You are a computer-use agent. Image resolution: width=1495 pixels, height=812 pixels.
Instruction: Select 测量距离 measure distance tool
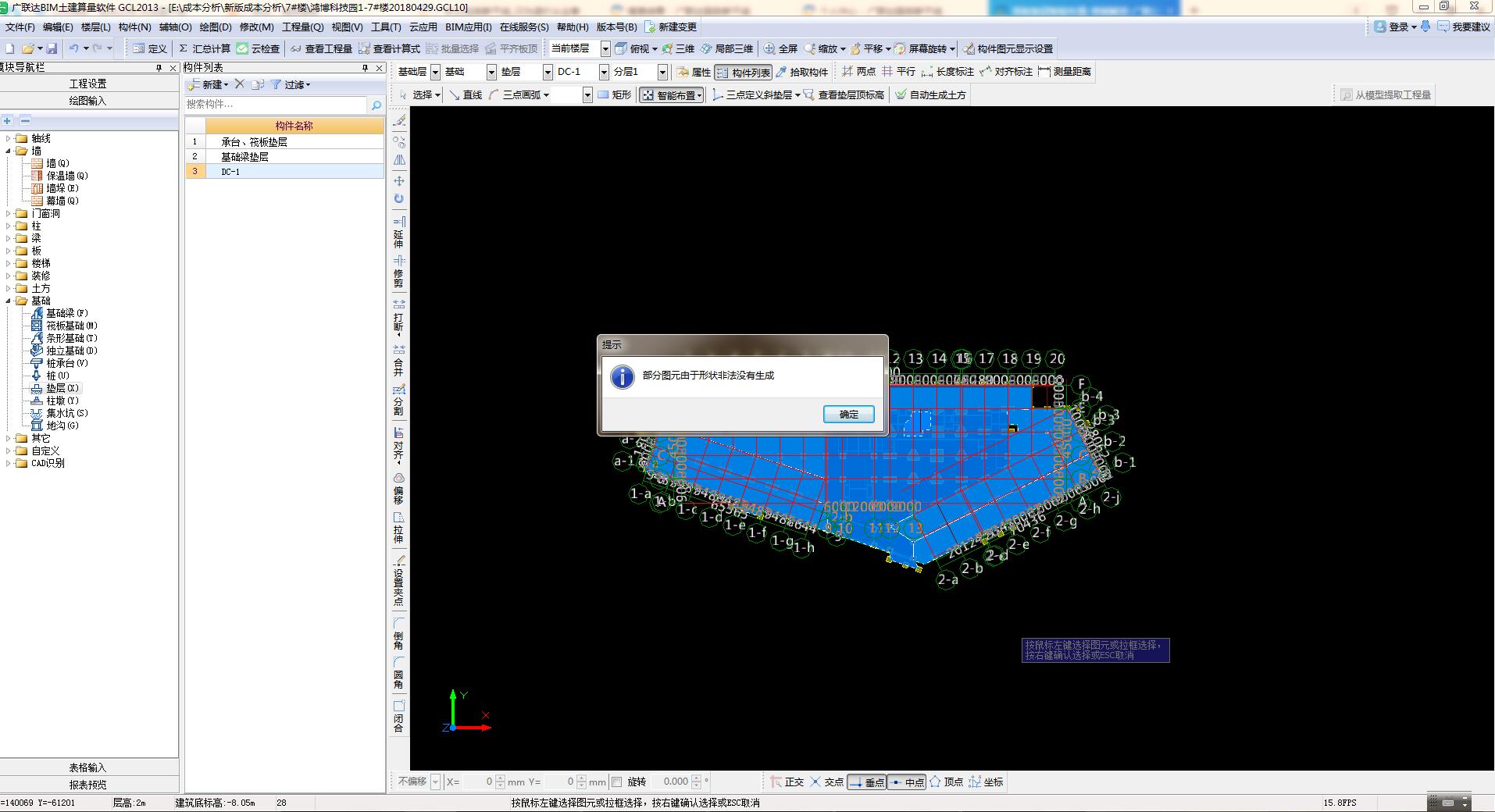coord(1065,71)
